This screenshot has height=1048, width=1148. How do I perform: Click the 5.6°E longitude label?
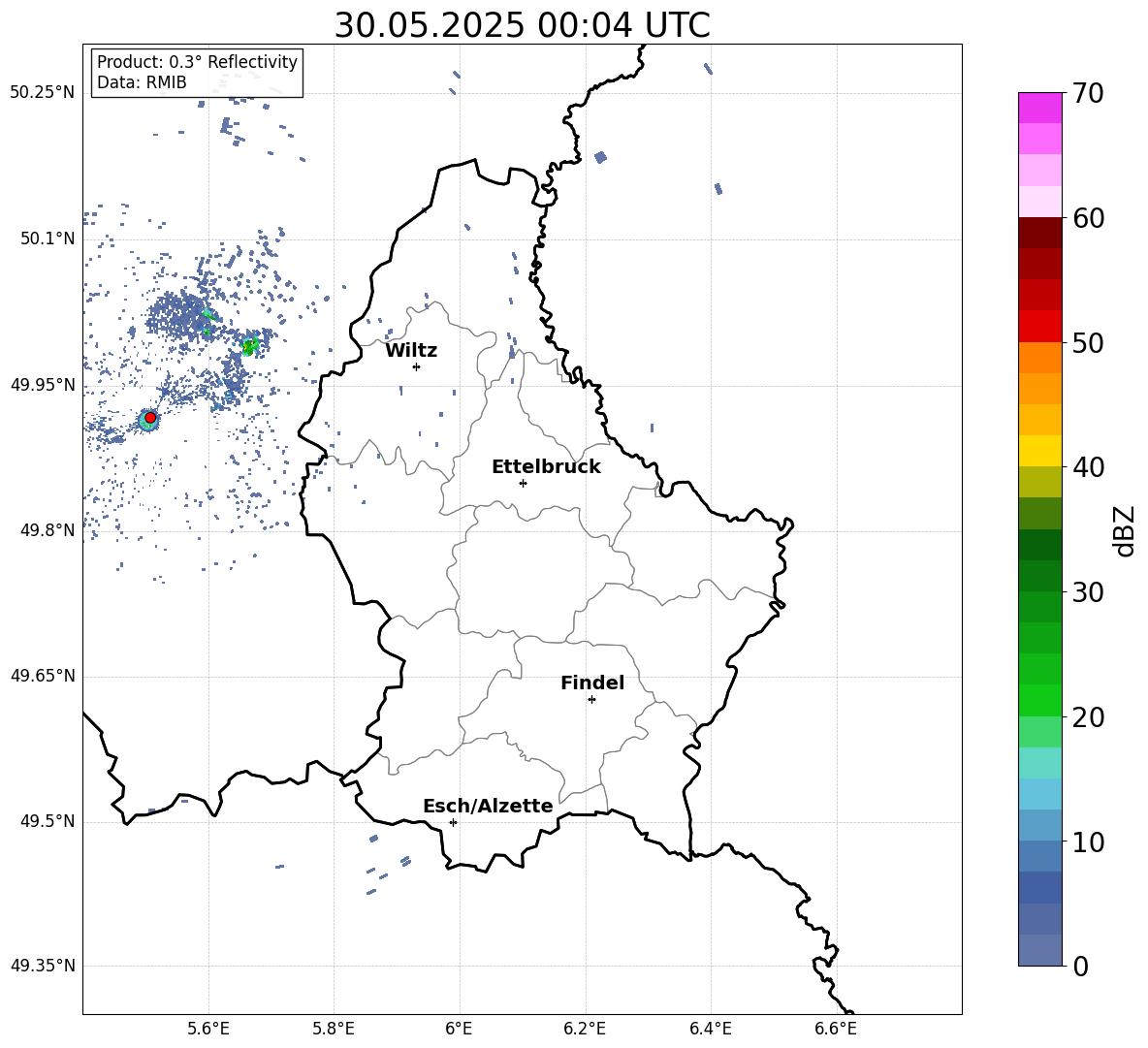208,1029
